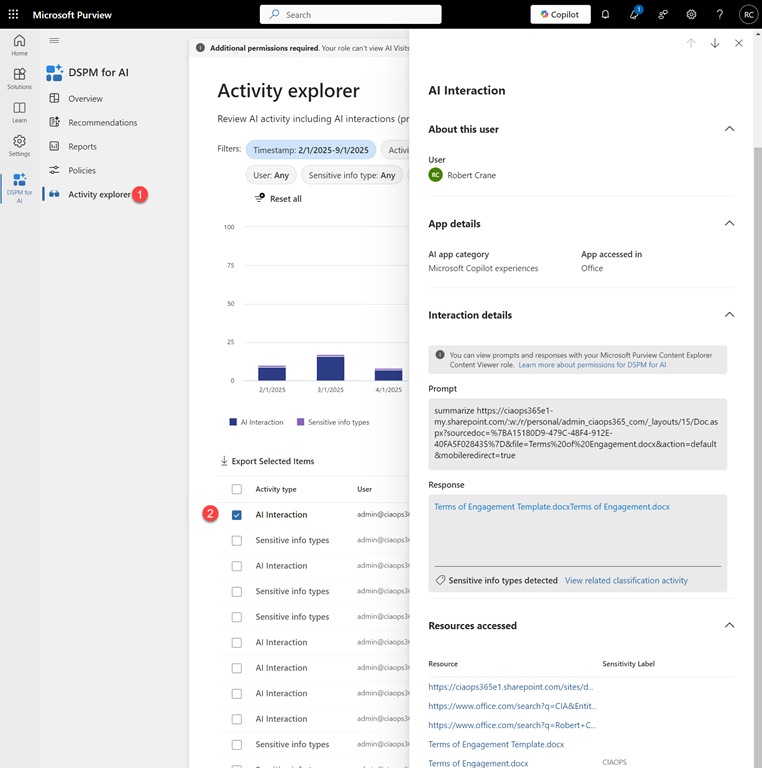Collapse the Interaction details section
762x768 pixels.
pyautogui.click(x=729, y=315)
